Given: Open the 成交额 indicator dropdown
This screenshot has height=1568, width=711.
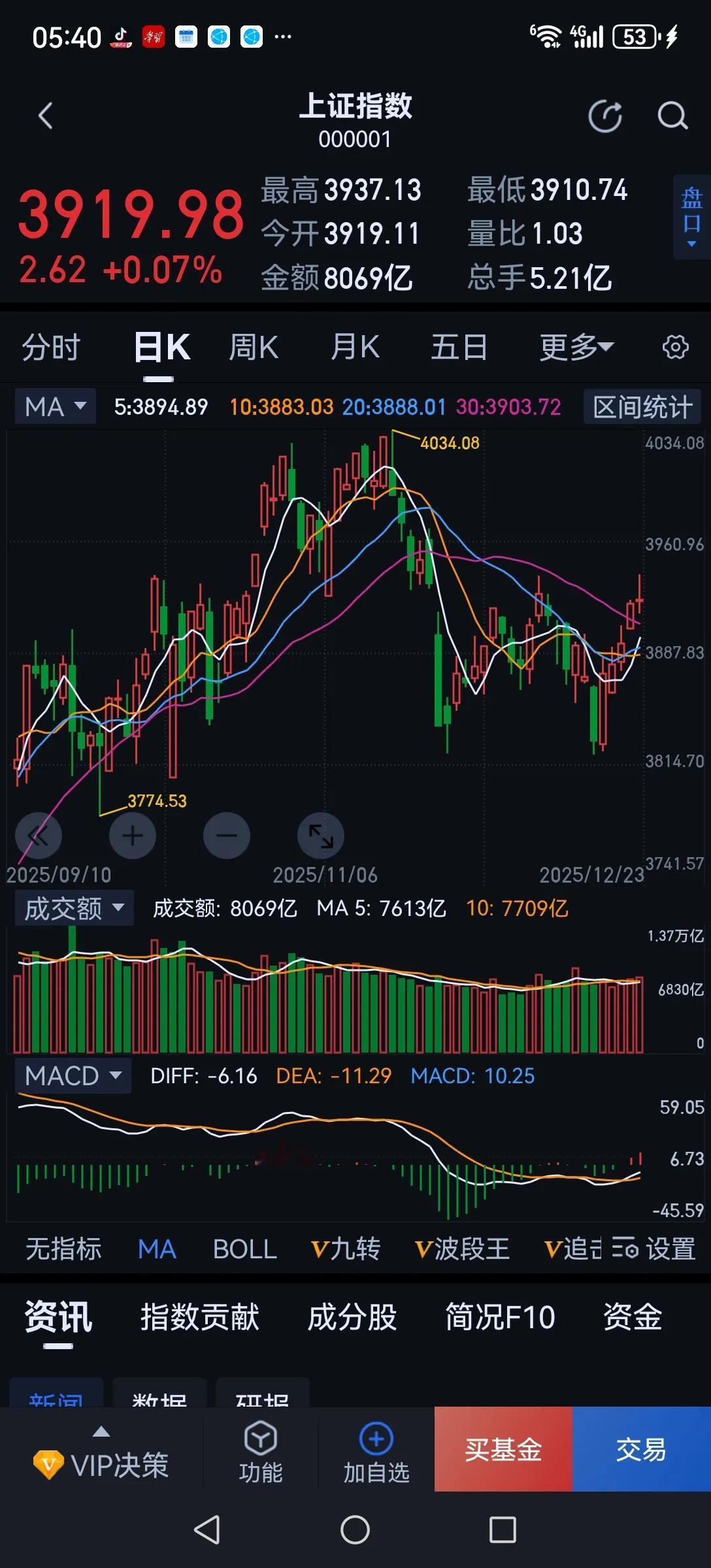Looking at the screenshot, I should click(74, 908).
